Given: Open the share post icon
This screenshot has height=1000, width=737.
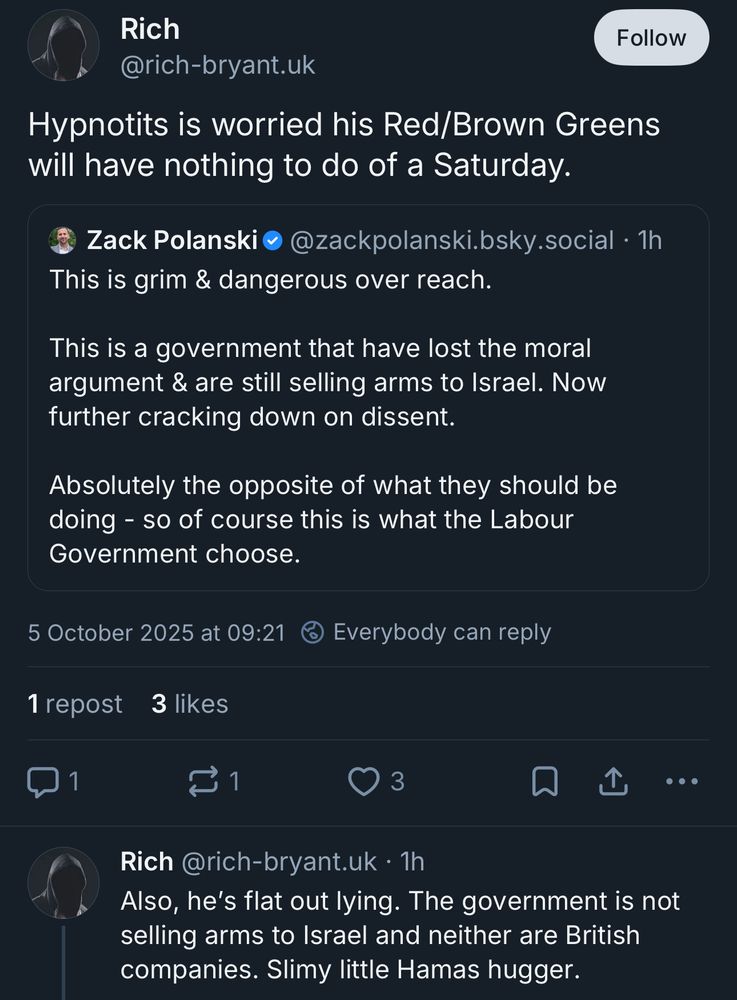Looking at the screenshot, I should tap(611, 782).
